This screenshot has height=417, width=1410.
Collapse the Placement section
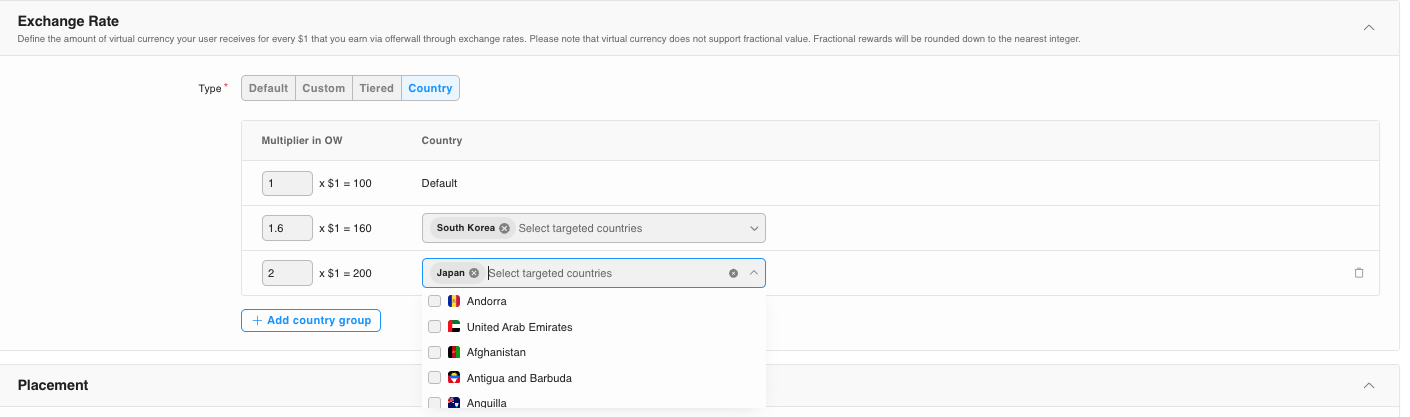(x=1369, y=385)
